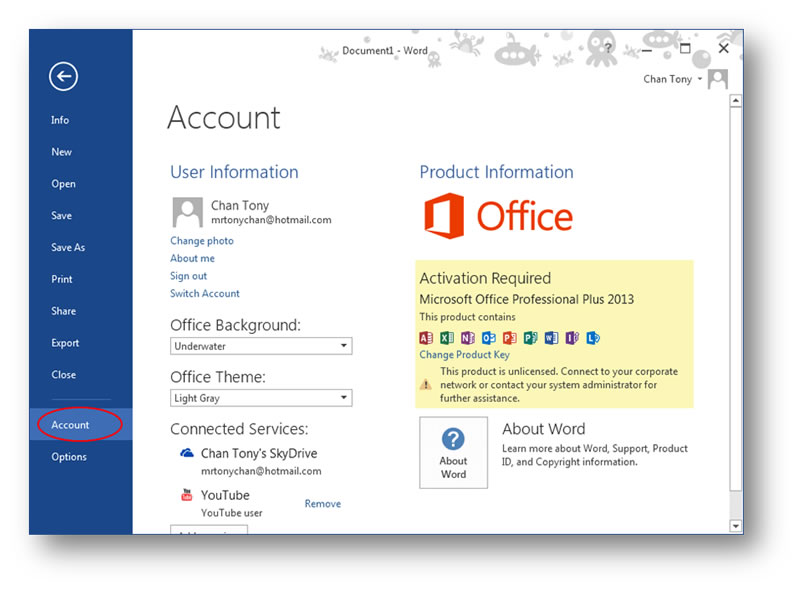The height and width of the screenshot is (591, 800).
Task: Click the YouTube service icon
Action: pos(186,495)
